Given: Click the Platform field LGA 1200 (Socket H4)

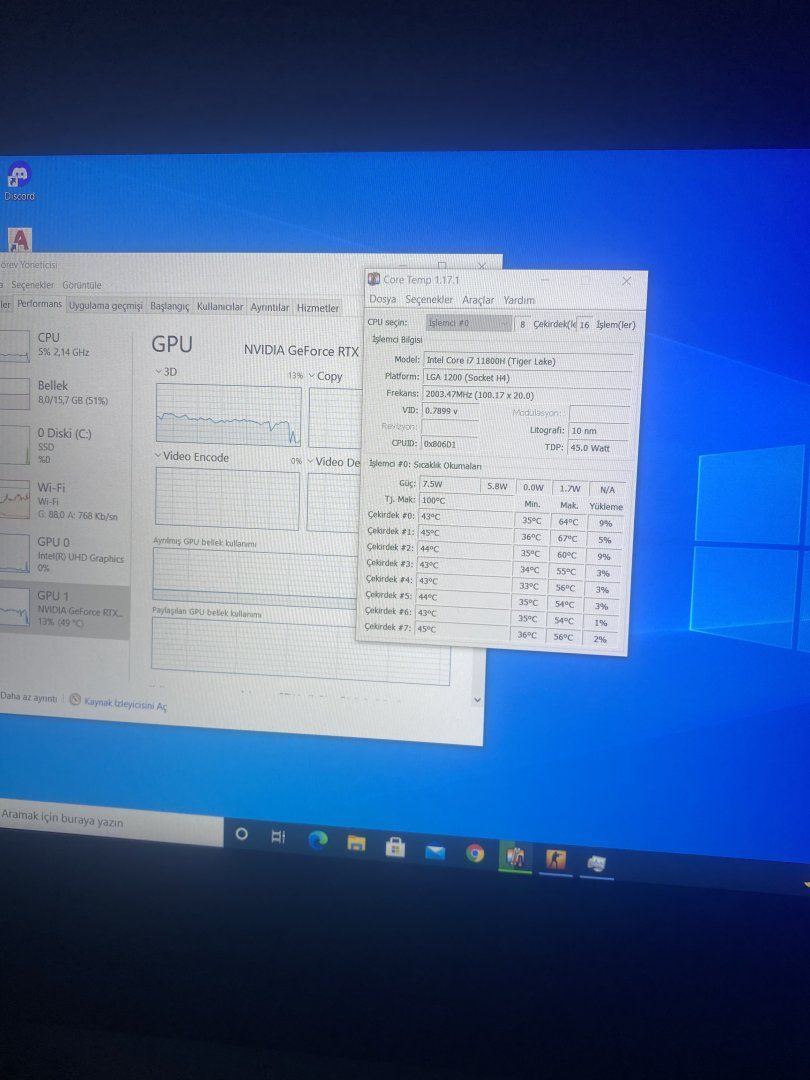Looking at the screenshot, I should [527, 378].
